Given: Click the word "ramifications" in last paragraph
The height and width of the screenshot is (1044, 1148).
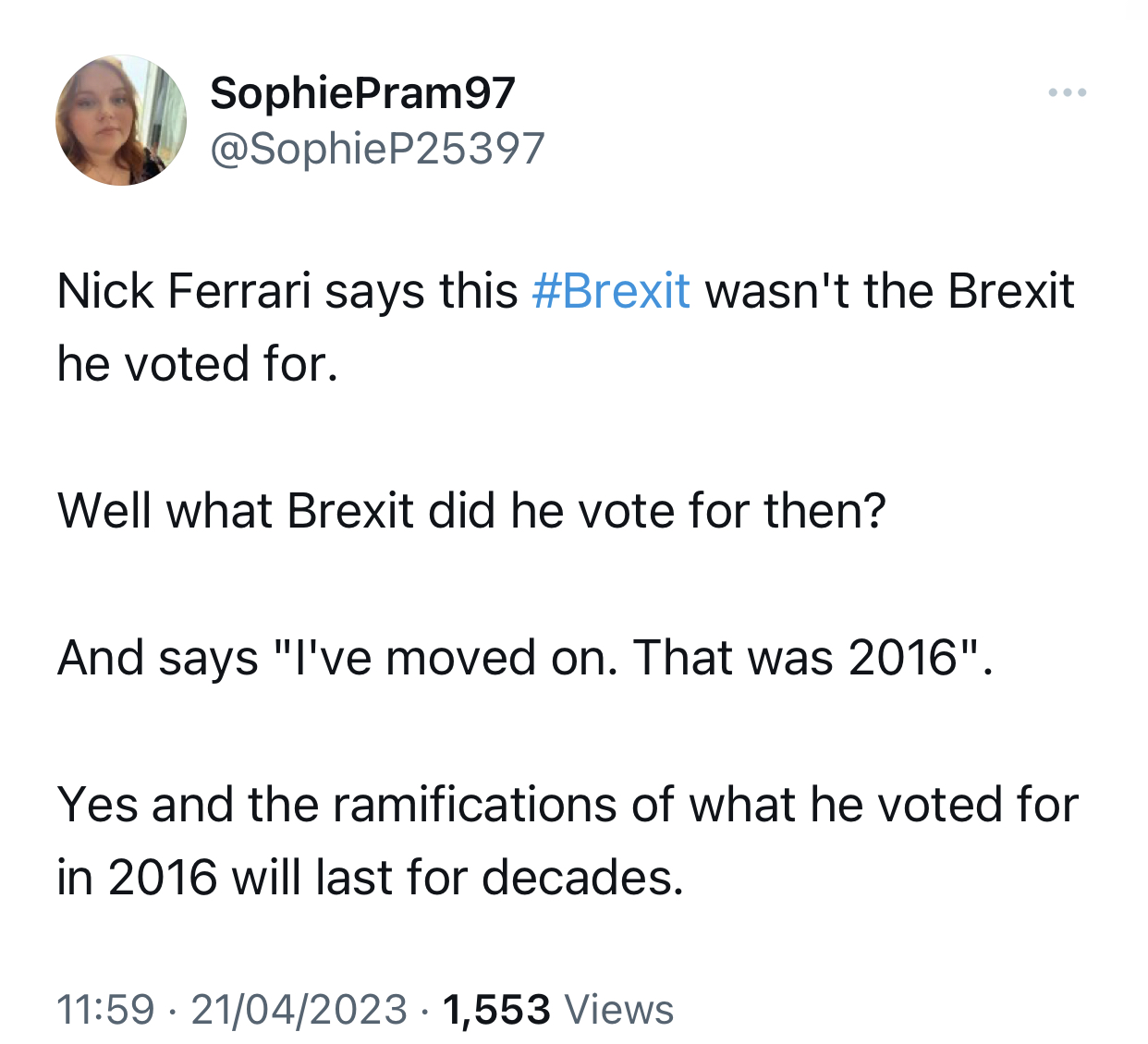Looking at the screenshot, I should tap(474, 804).
